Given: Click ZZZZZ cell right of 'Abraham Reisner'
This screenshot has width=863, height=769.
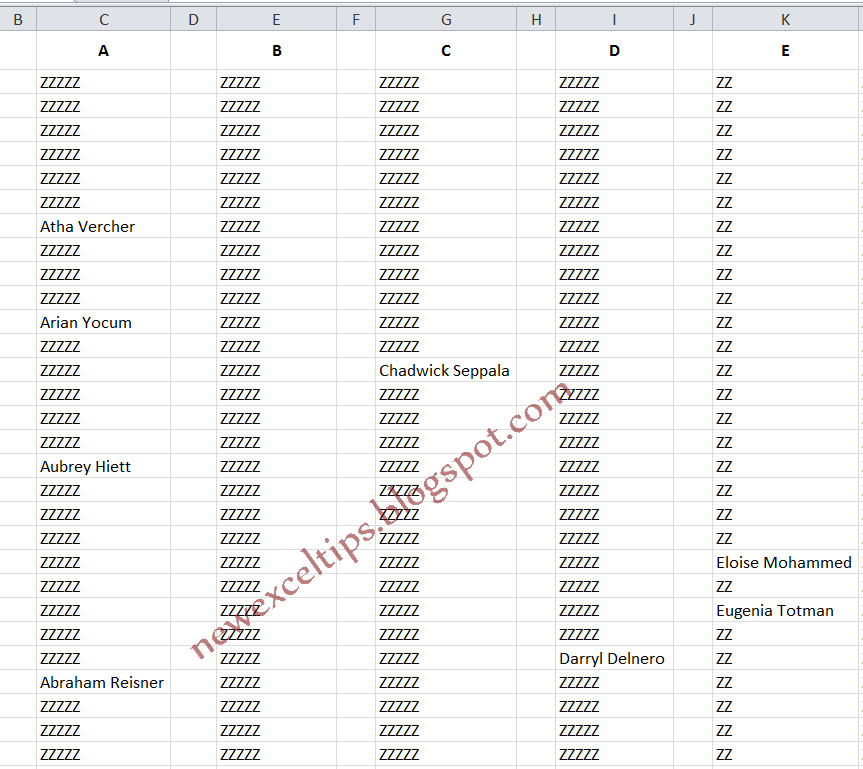Looking at the screenshot, I should pos(276,683).
